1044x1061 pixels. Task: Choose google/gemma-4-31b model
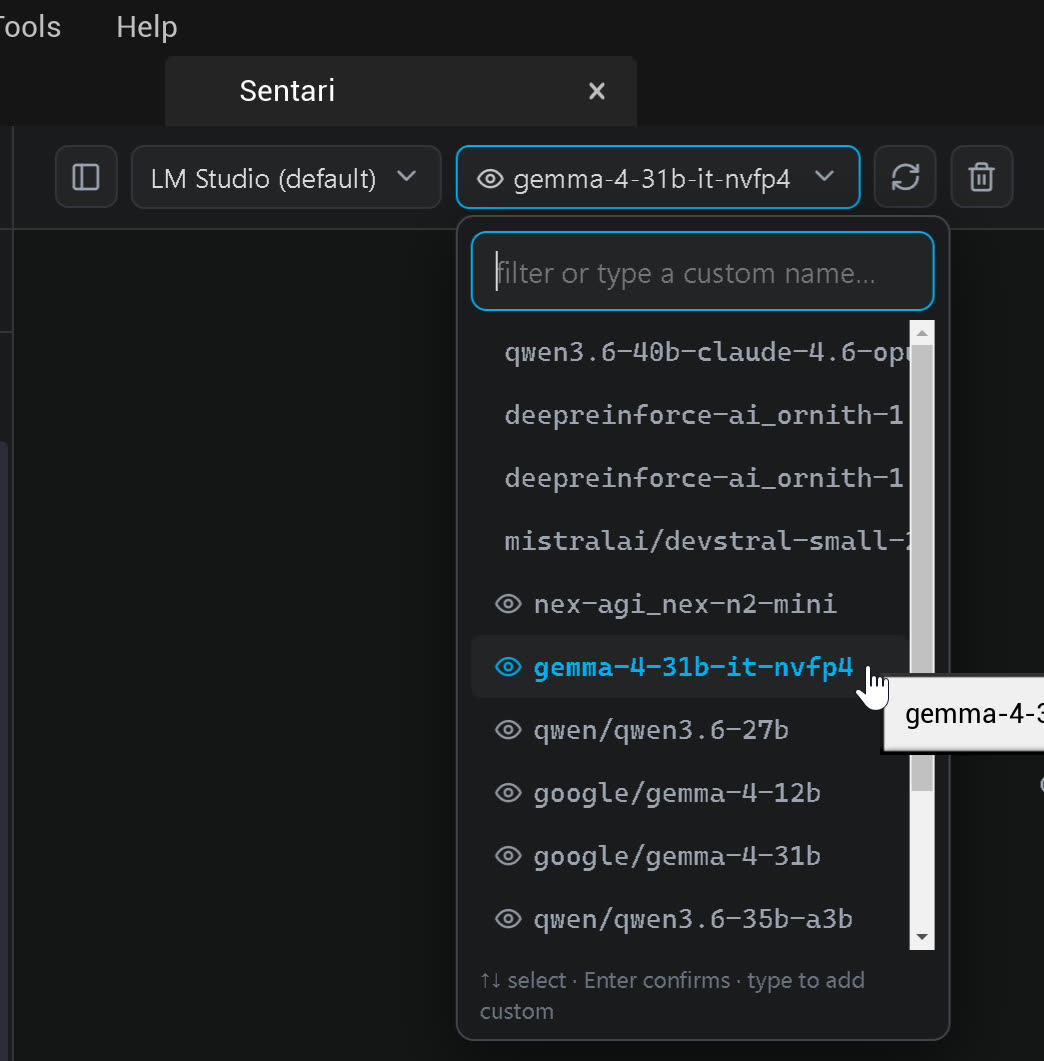tap(690, 856)
